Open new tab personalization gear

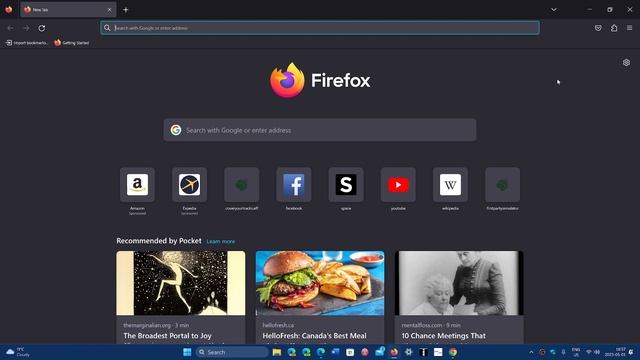[626, 63]
